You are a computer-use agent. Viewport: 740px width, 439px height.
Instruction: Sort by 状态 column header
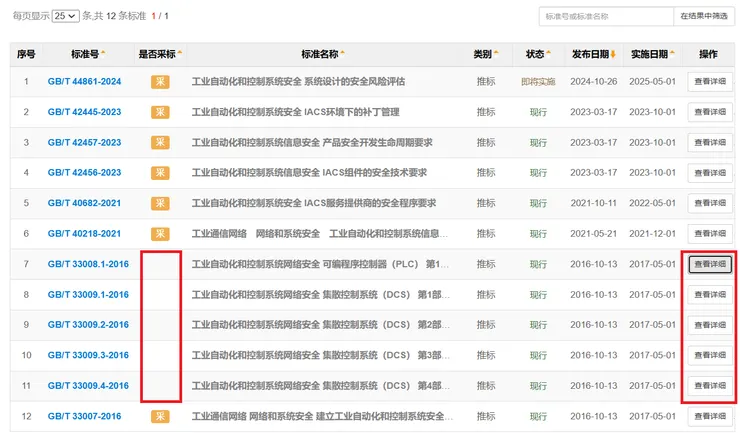(x=538, y=54)
